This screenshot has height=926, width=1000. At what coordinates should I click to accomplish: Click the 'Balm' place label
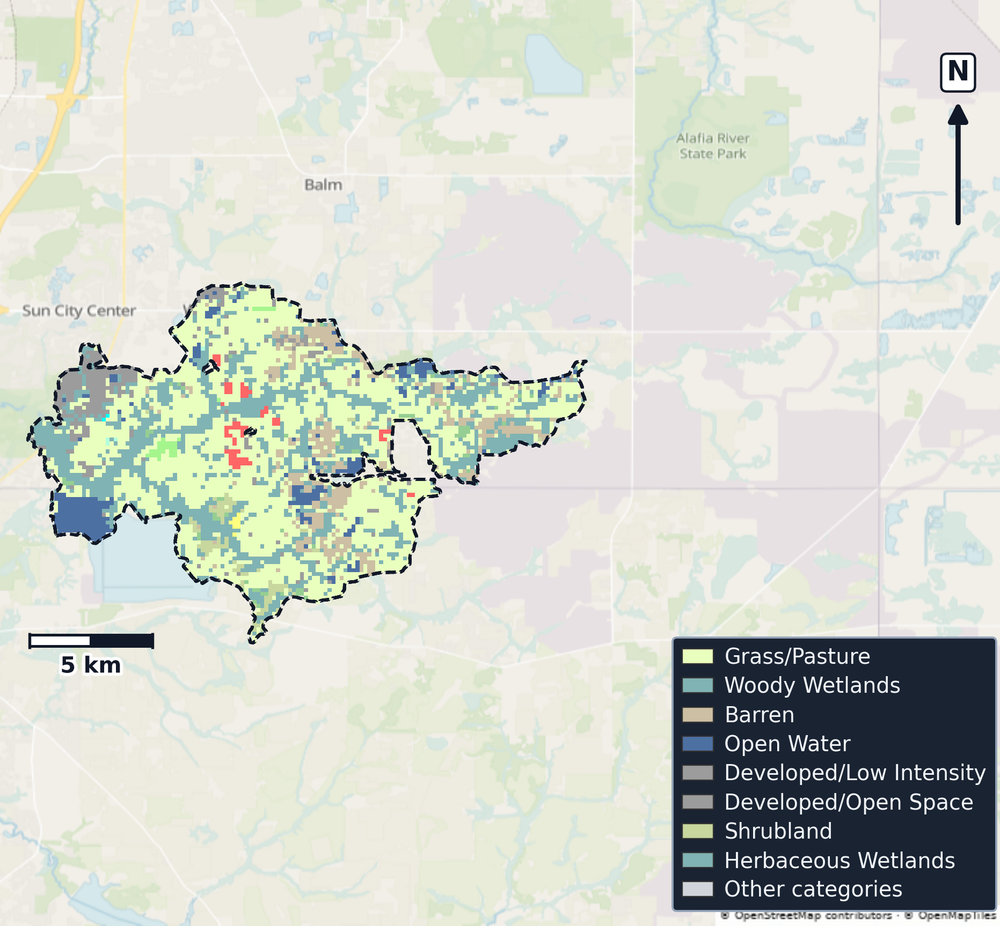tap(323, 185)
